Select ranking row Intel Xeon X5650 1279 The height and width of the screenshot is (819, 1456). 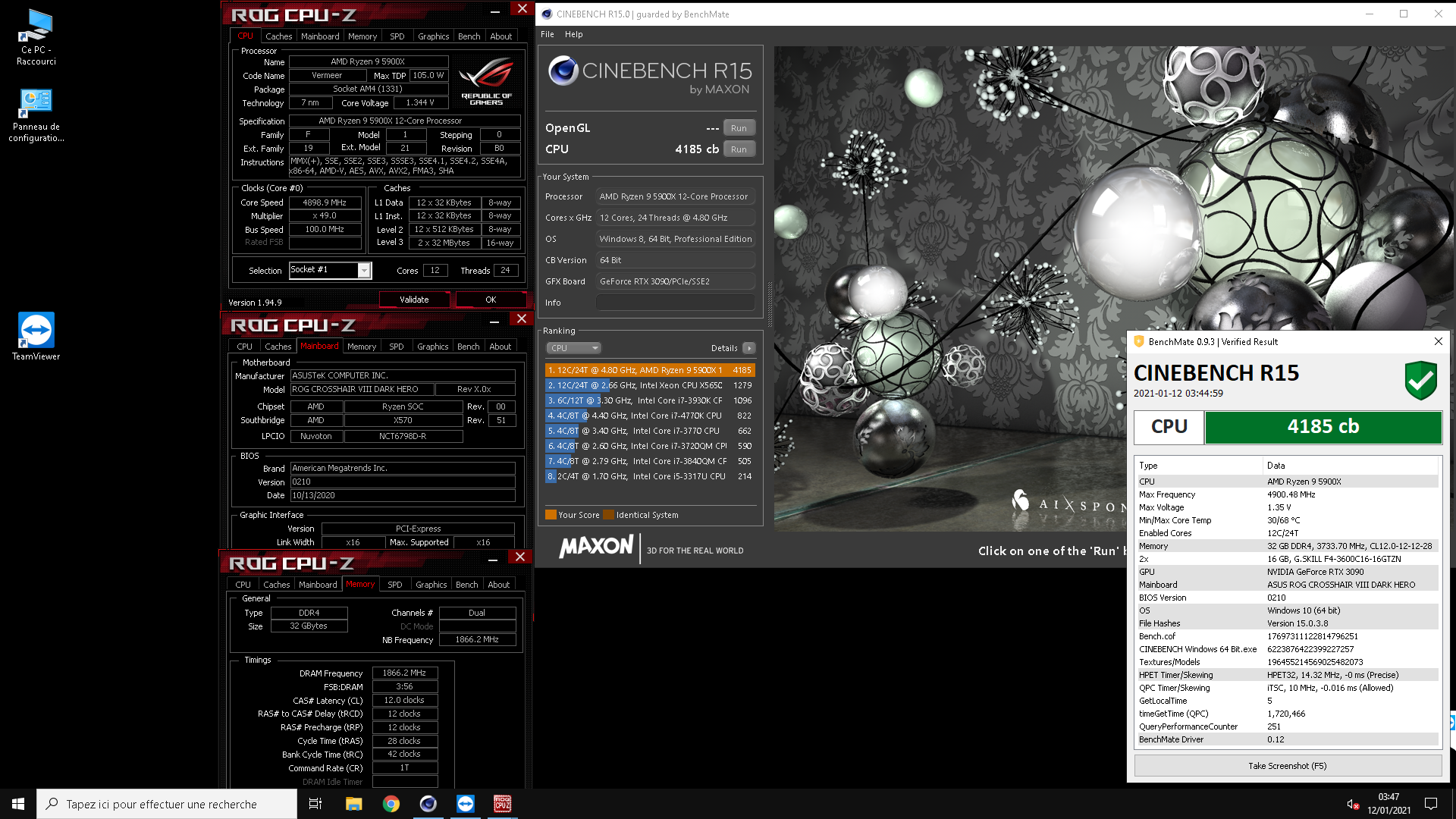coord(650,385)
